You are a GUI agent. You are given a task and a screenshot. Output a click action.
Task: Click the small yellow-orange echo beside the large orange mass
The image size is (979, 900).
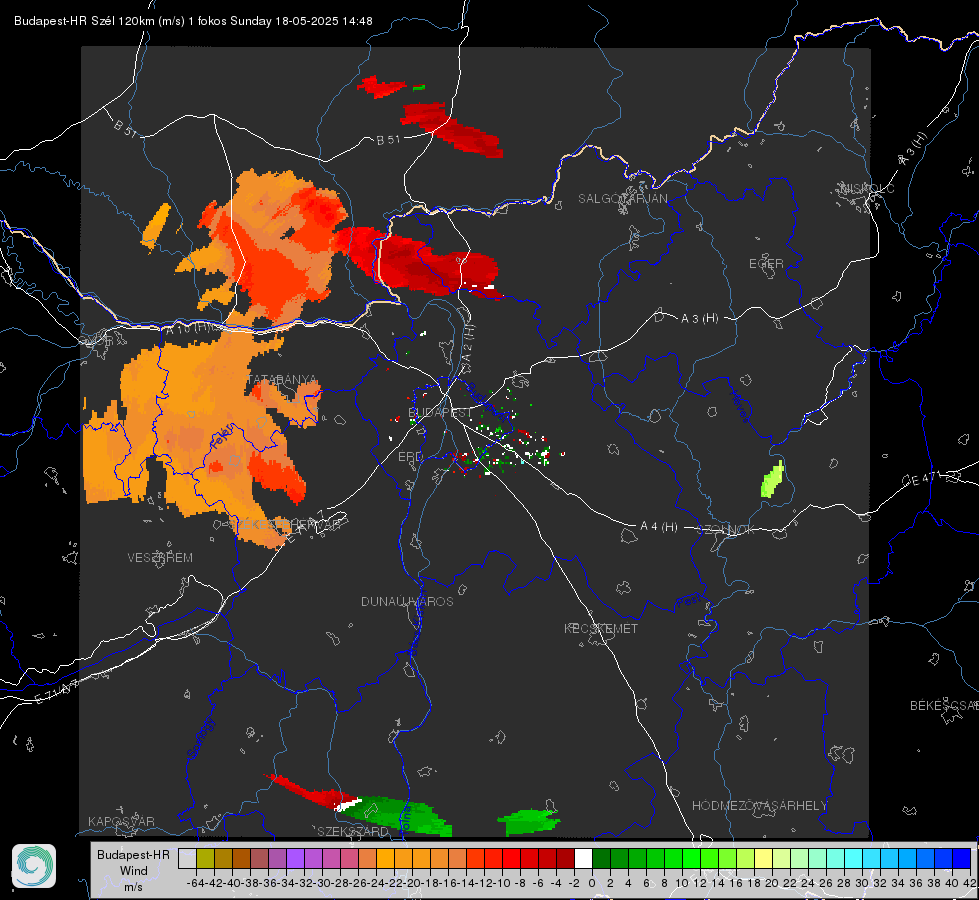[x=156, y=226]
